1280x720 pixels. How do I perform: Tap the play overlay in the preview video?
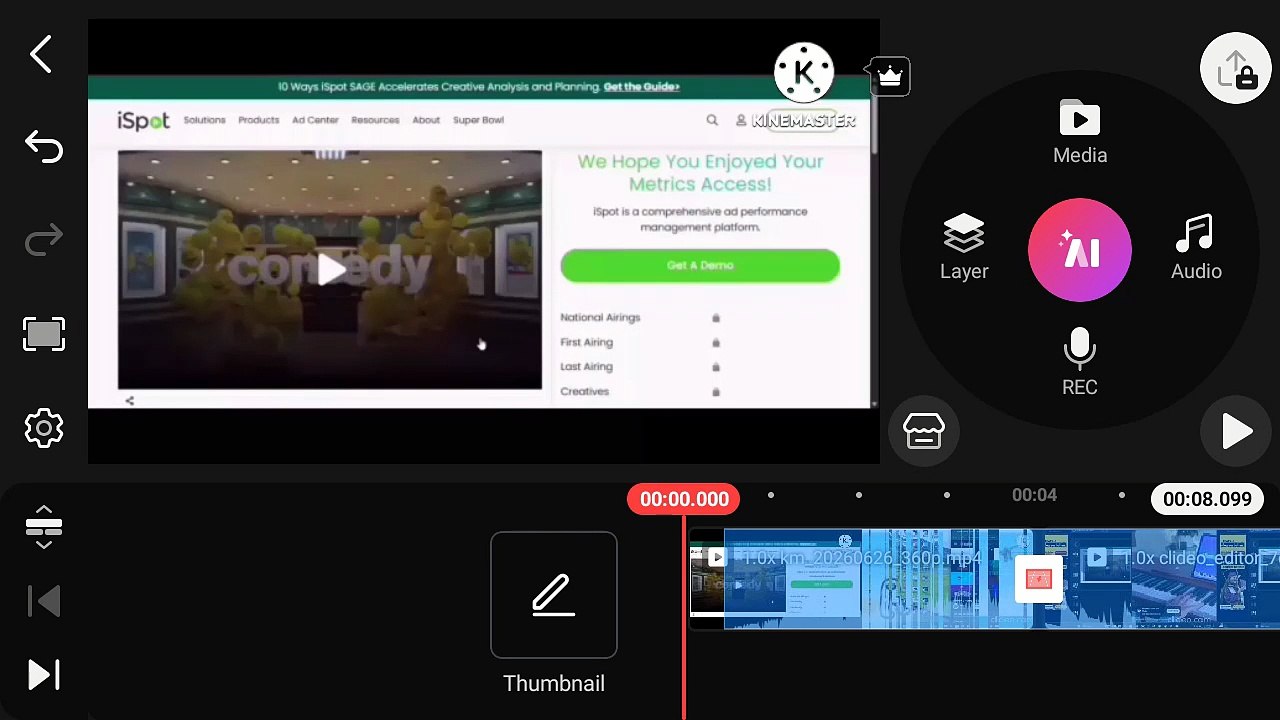coord(331,269)
